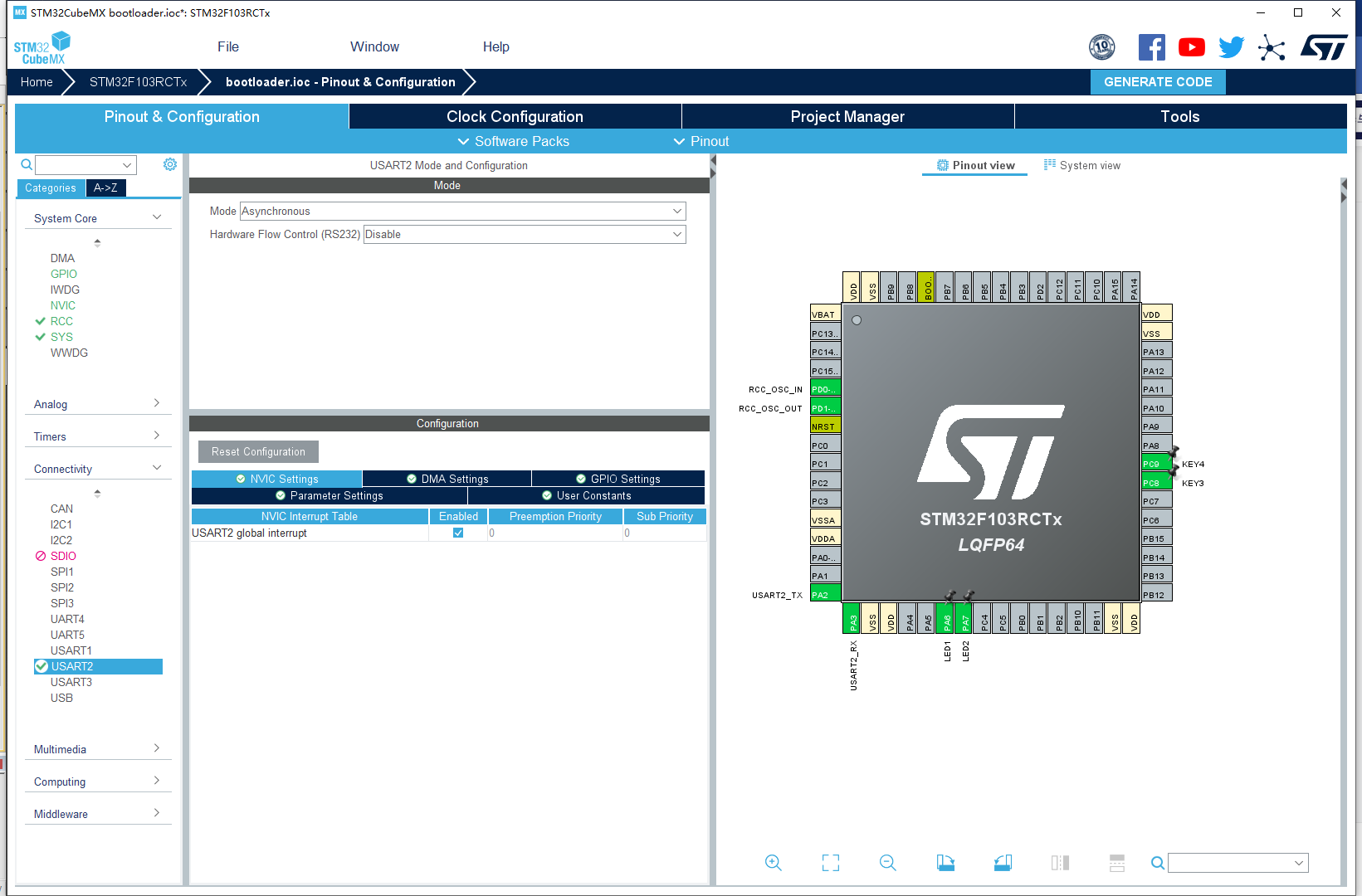1362x896 pixels.
Task: Open the Pinout dropdown menu
Action: (701, 141)
